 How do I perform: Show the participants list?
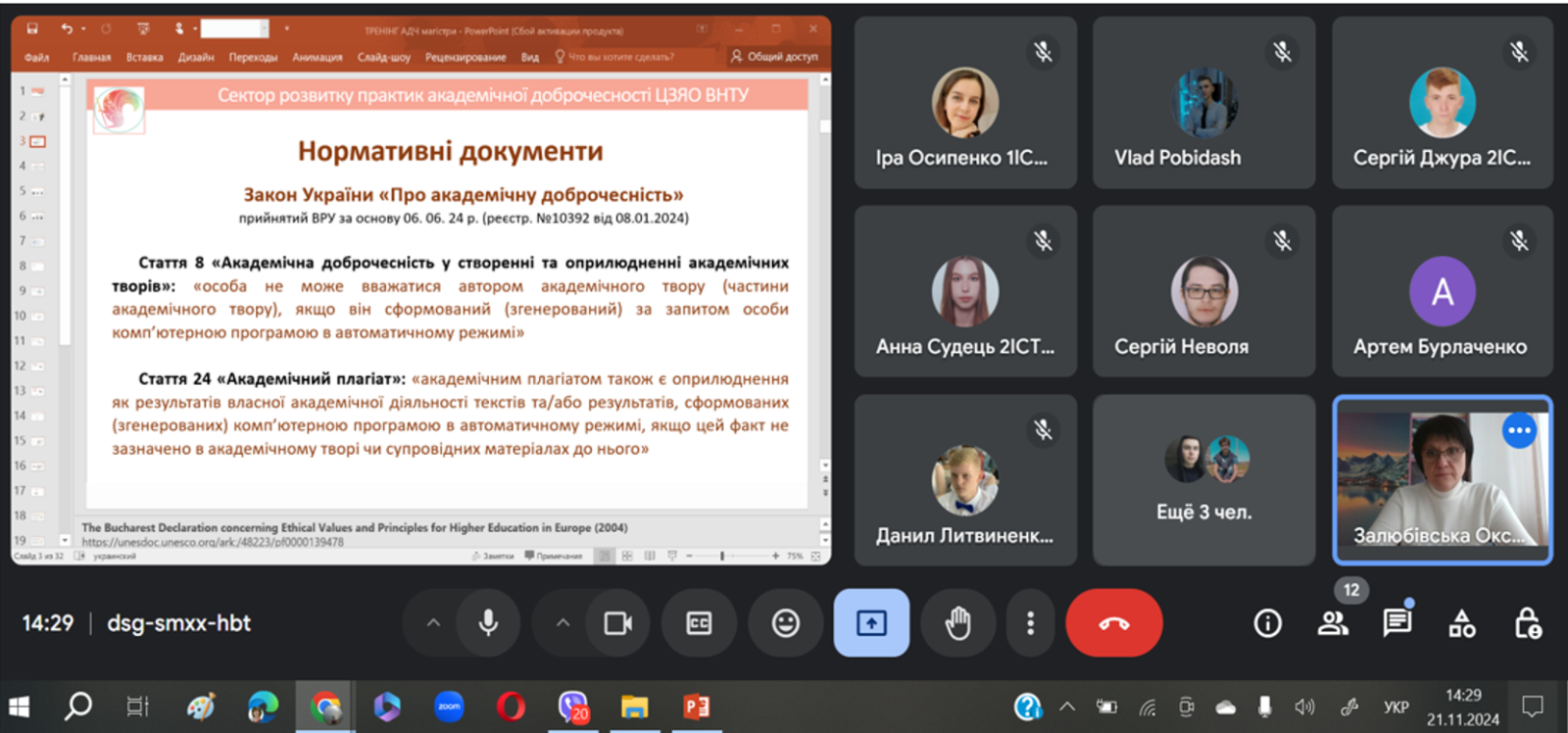coord(1333,622)
